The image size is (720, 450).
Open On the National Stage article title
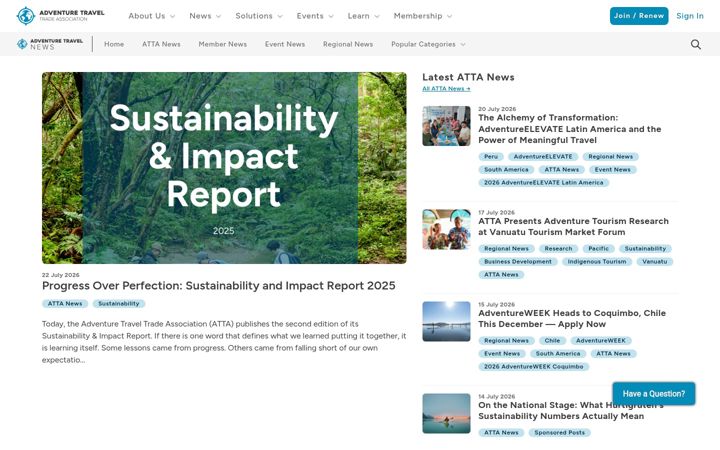tap(571, 411)
